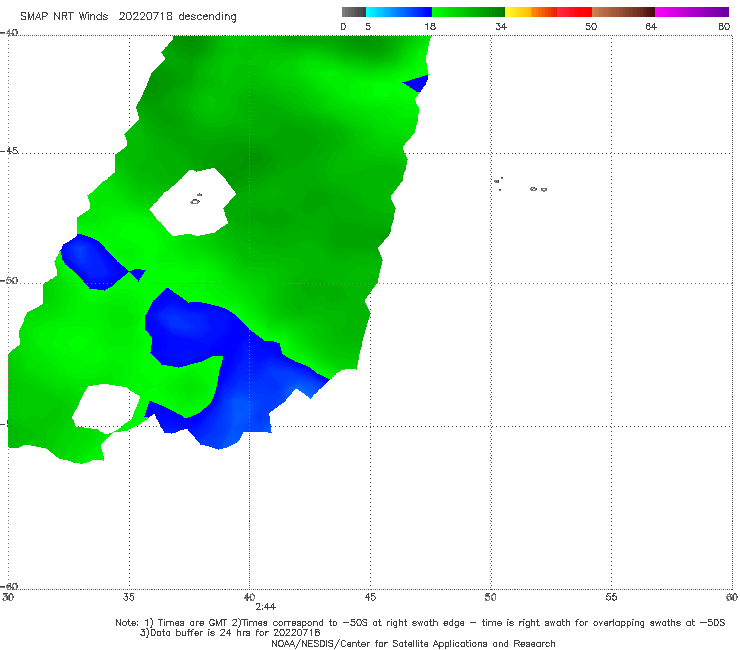Viewport: 740px width, 650px height.
Task: Pick the brown 50-64 colorbar segment
Action: (x=623, y=12)
